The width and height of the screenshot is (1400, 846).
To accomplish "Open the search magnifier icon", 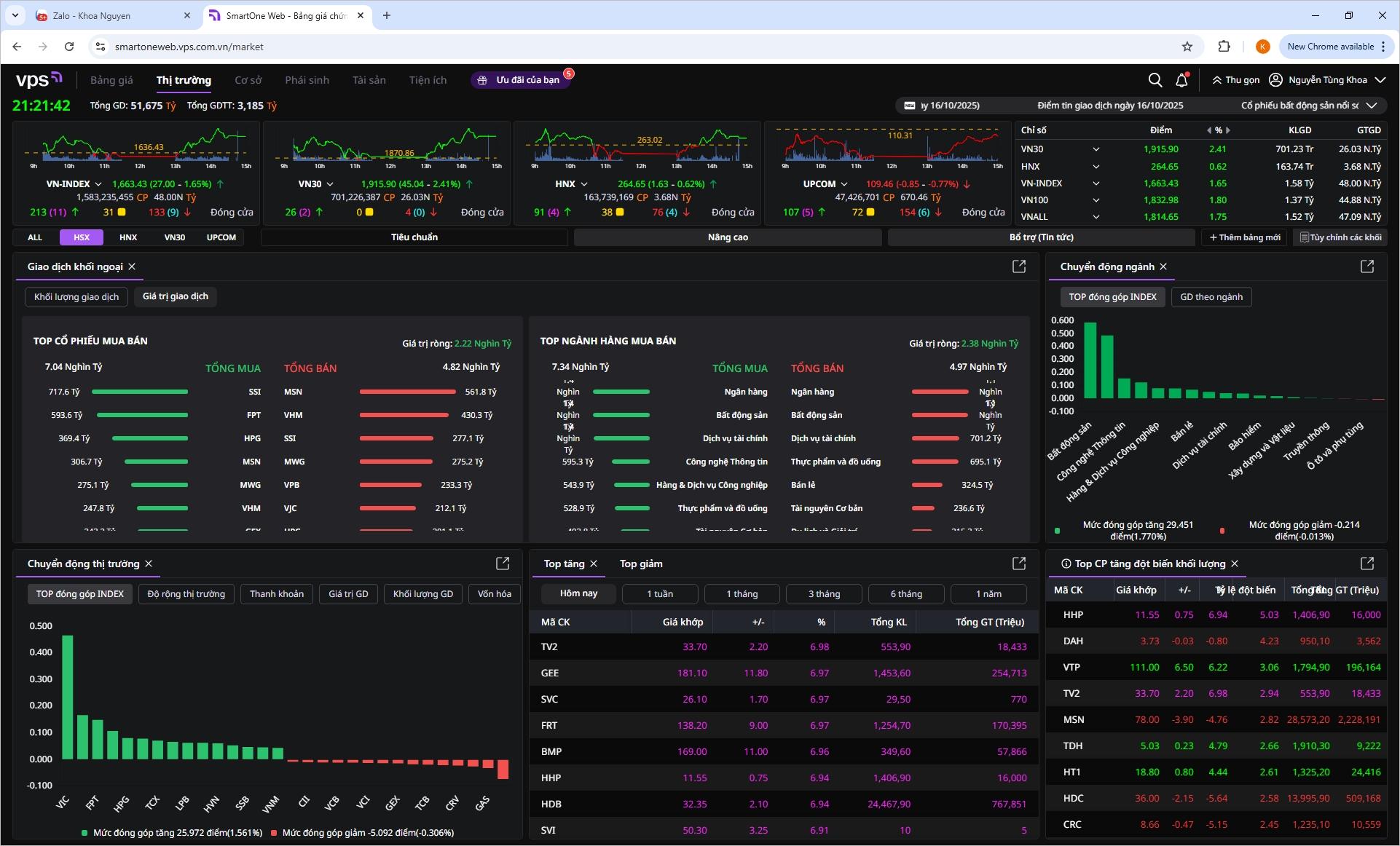I will tap(1155, 80).
